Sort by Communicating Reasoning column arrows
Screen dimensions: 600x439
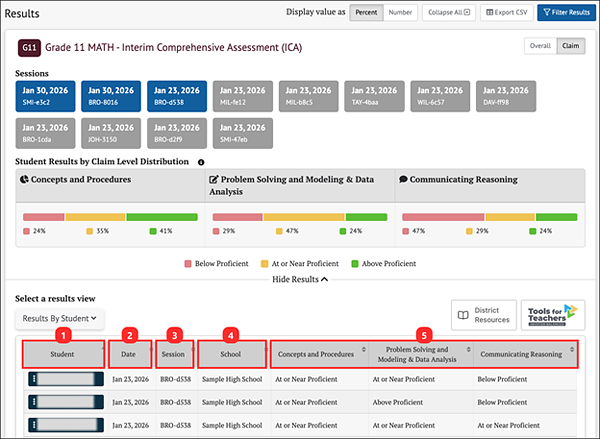tap(572, 349)
